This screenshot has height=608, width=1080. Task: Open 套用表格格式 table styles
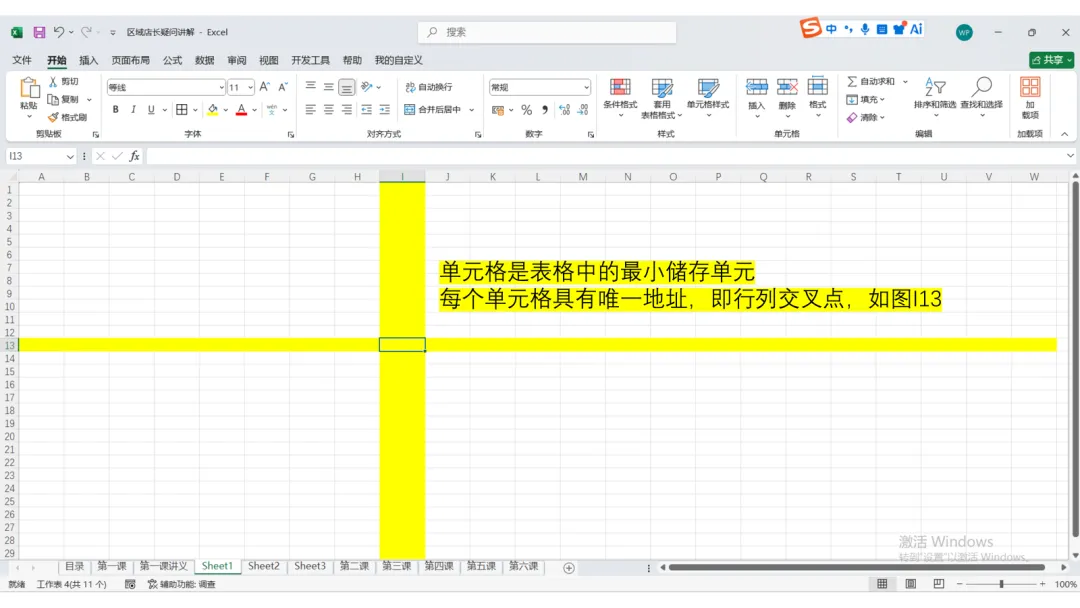pos(661,98)
